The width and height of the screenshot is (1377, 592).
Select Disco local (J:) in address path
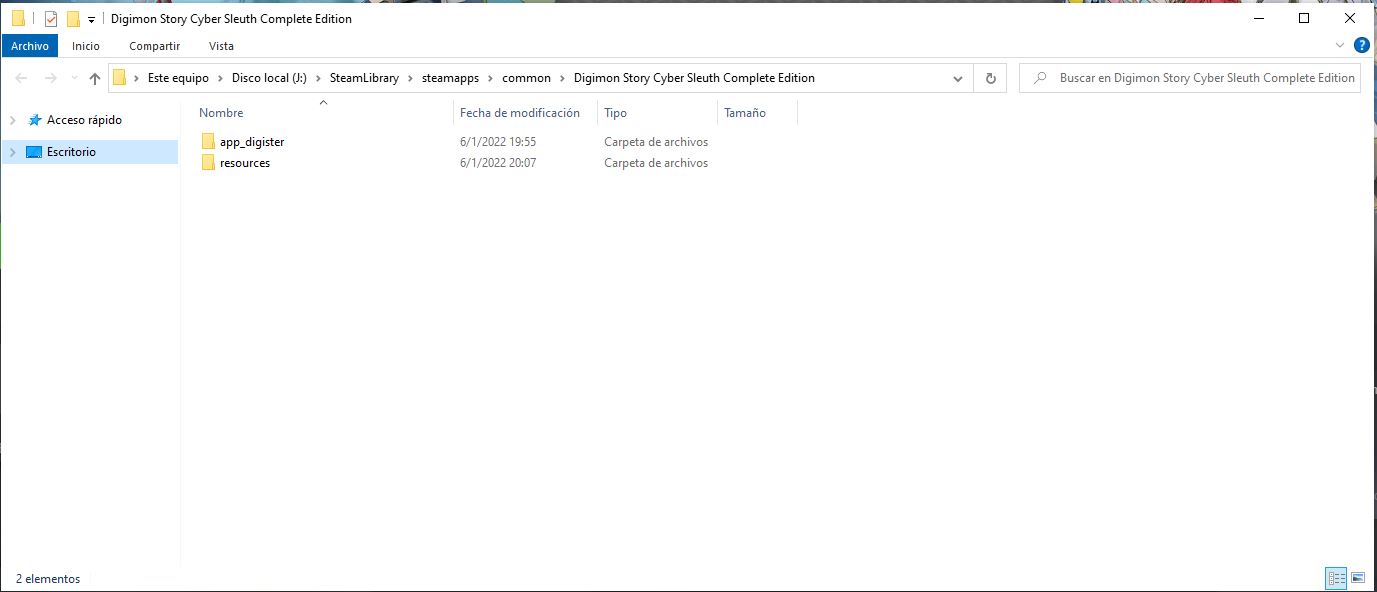[269, 78]
